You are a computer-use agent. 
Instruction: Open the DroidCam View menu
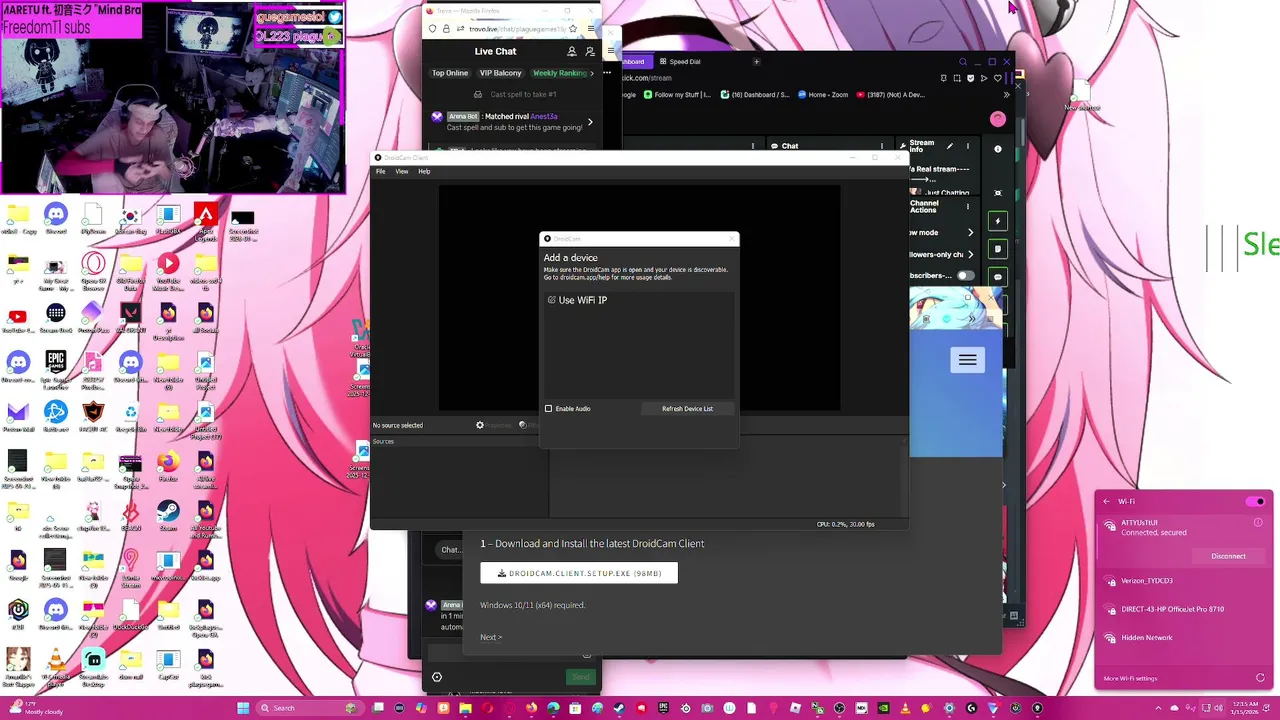pos(401,171)
